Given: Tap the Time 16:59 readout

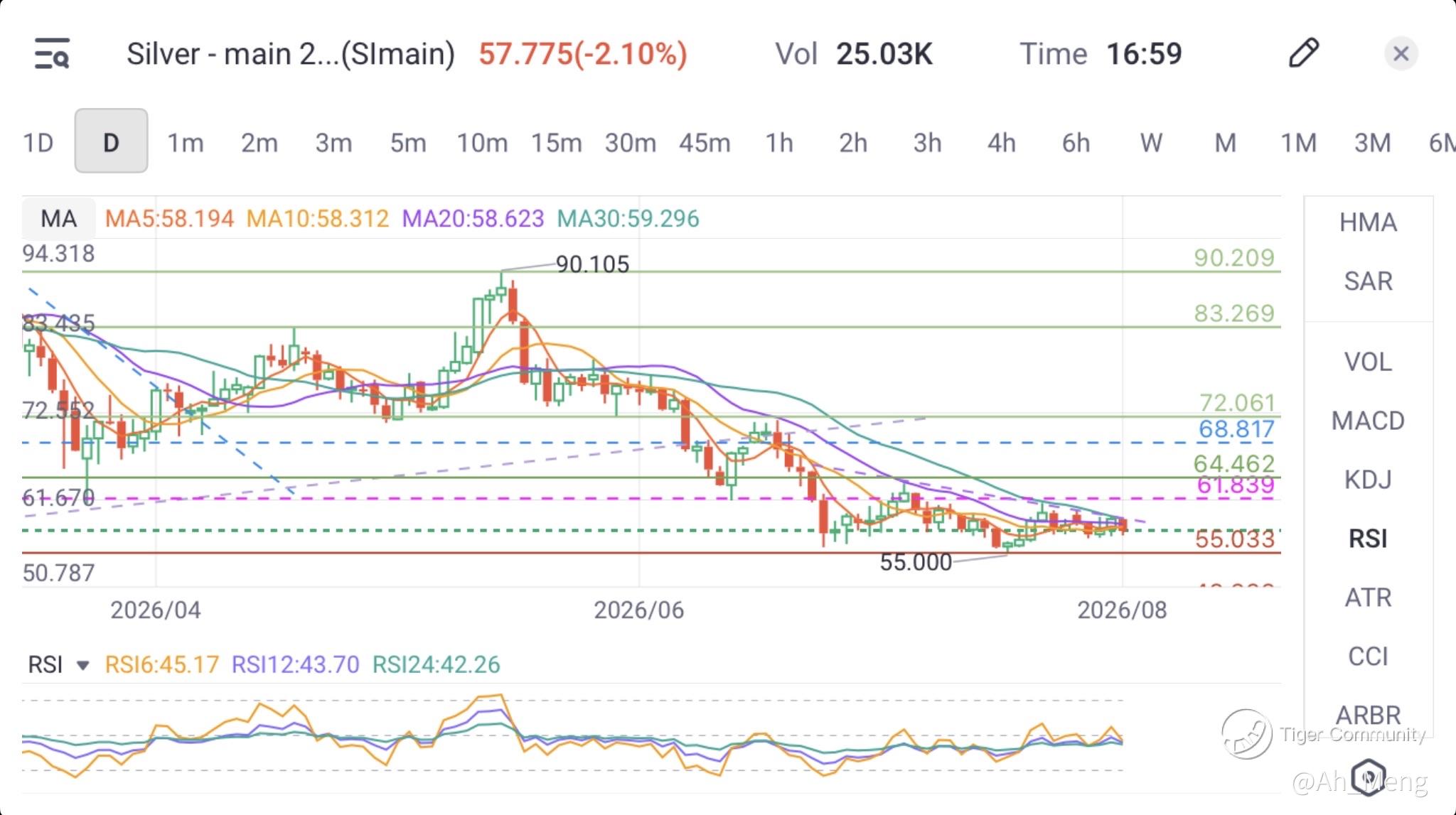Looking at the screenshot, I should (x=1101, y=54).
